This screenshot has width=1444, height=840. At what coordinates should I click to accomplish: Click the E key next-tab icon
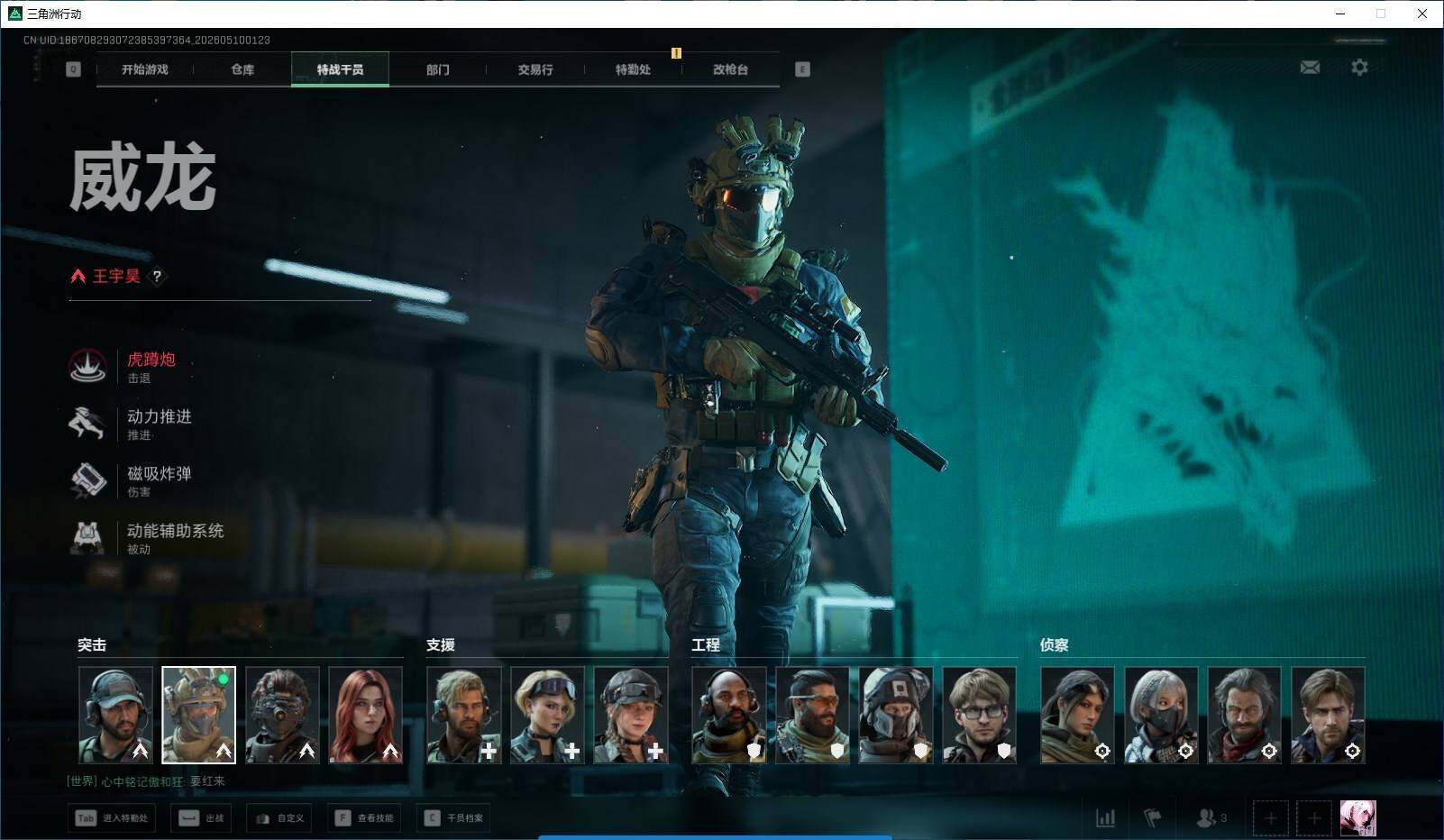coord(802,69)
